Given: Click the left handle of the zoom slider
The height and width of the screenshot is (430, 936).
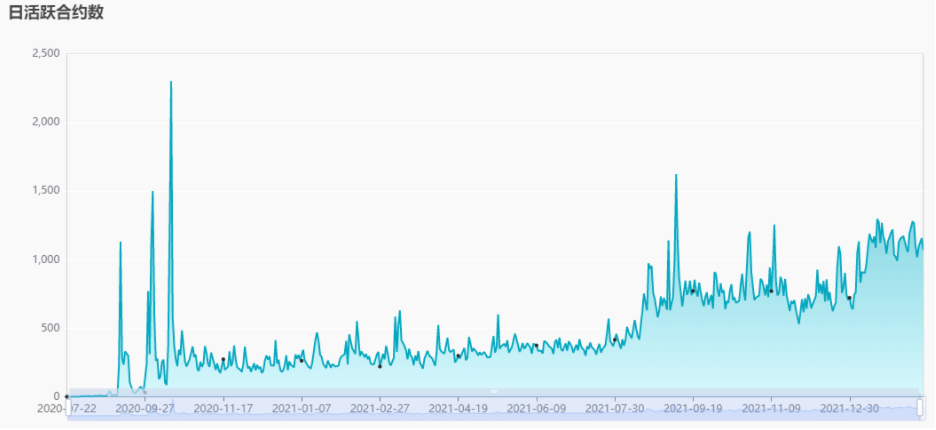Looking at the screenshot, I should [x=67, y=408].
